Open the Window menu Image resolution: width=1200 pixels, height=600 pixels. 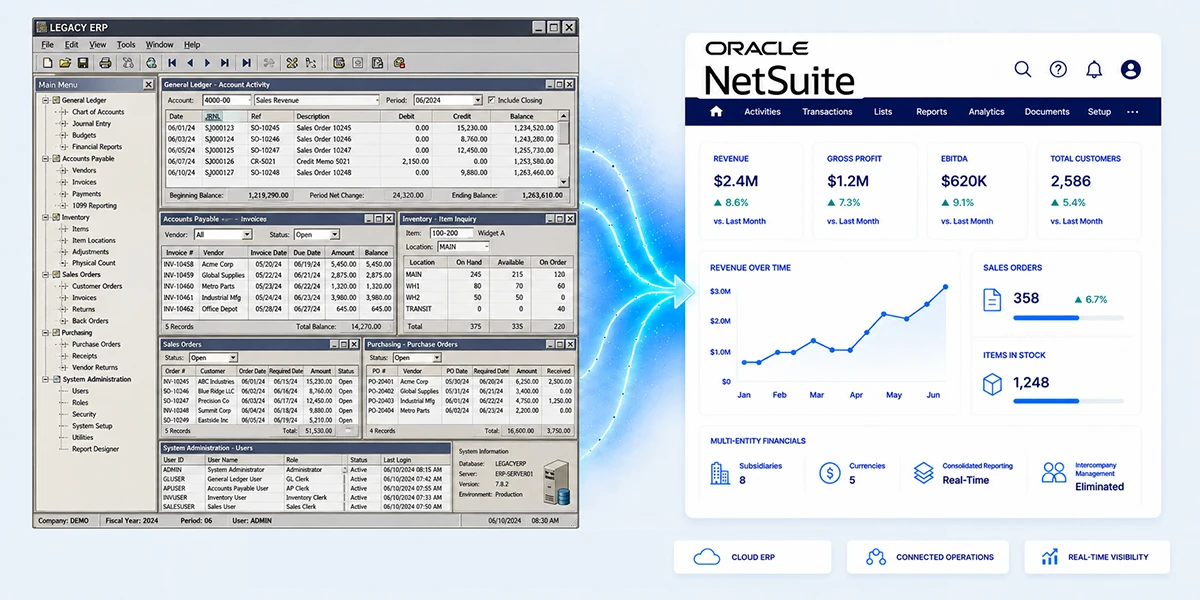coord(160,45)
